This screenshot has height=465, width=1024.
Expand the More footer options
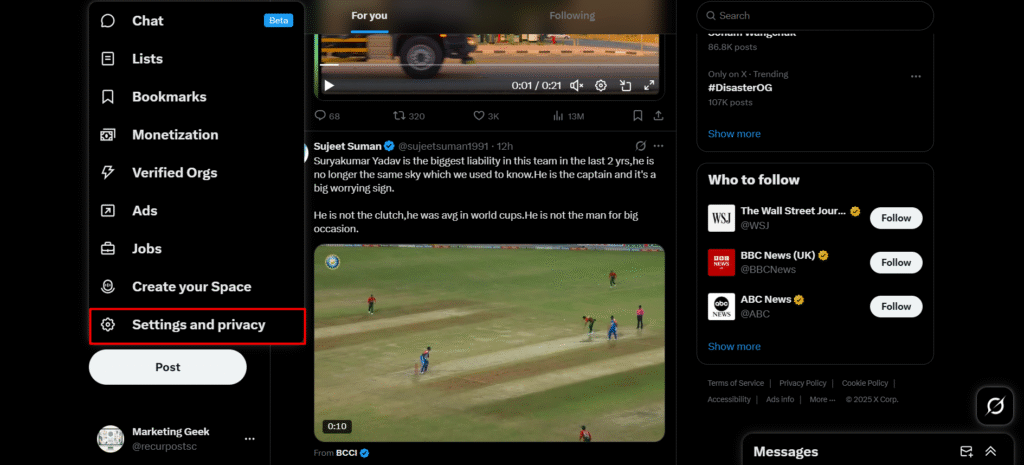tap(822, 400)
